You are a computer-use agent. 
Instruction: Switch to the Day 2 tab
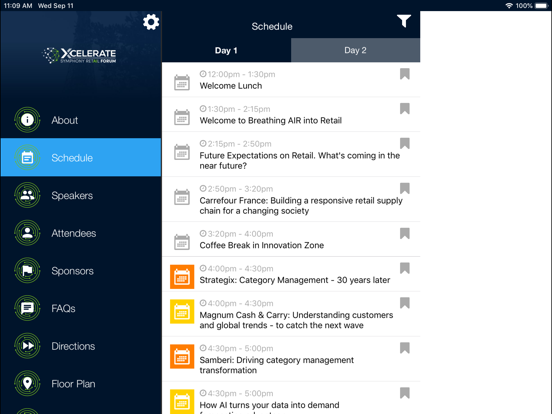click(356, 50)
